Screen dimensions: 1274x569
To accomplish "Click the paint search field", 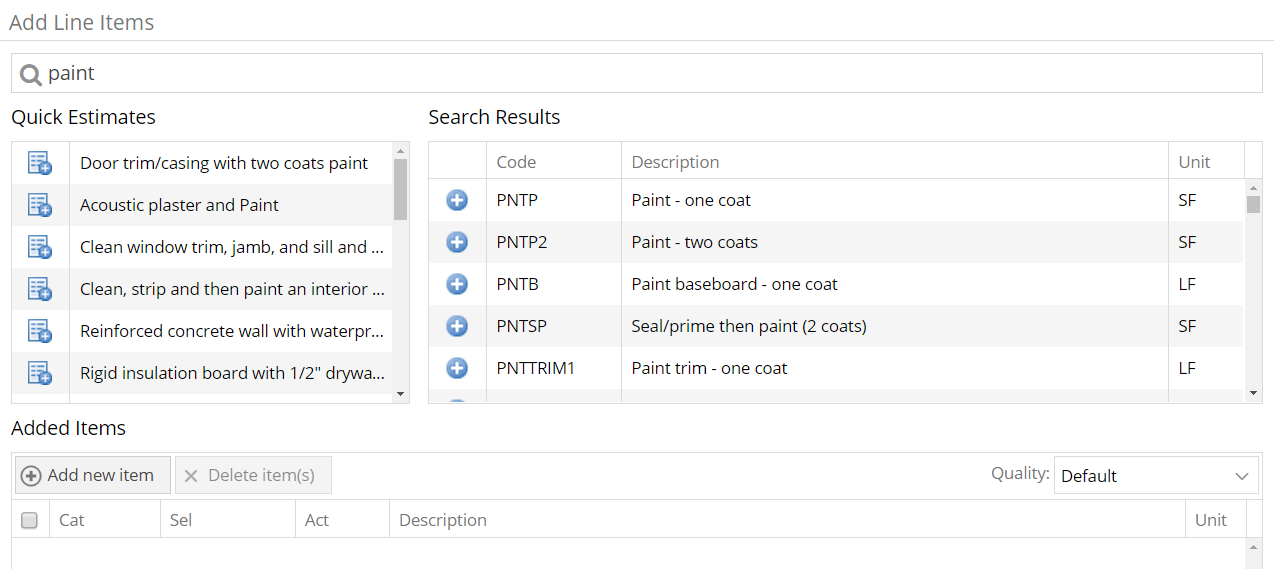I will pyautogui.click(x=637, y=73).
